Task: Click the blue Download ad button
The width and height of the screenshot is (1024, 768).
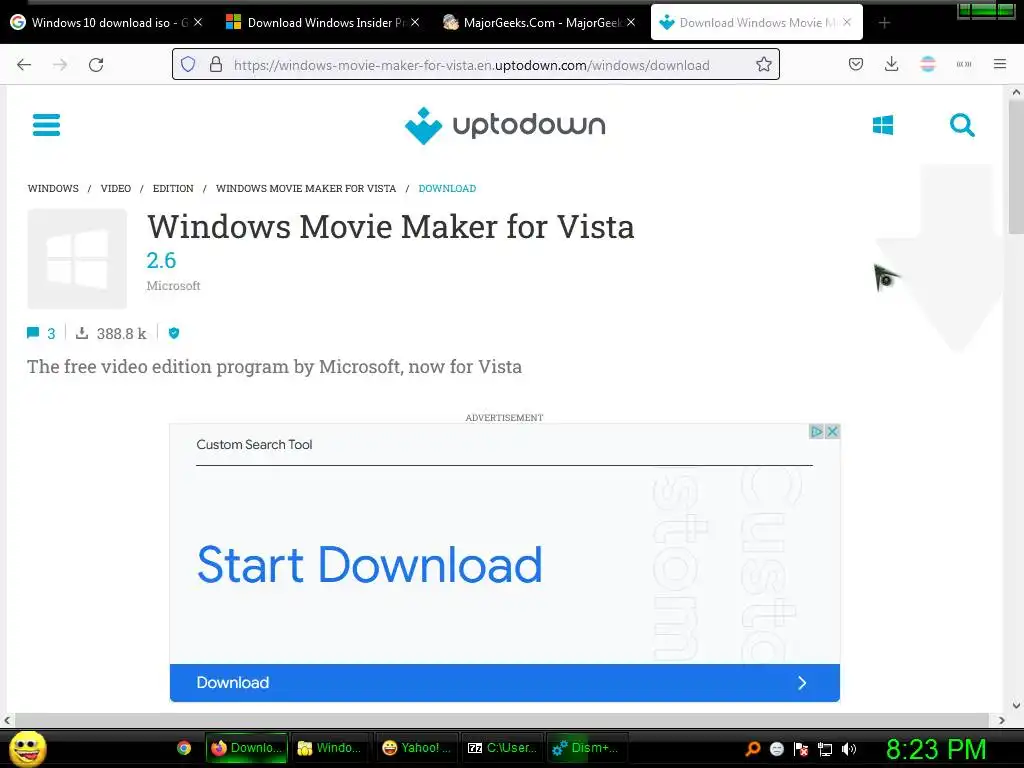Action: (x=505, y=682)
